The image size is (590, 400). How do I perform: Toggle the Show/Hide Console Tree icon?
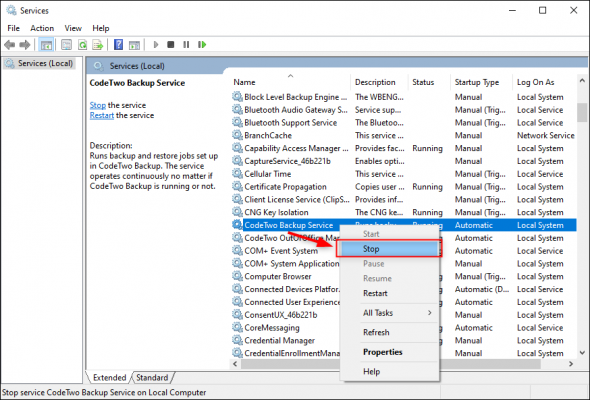coord(46,45)
